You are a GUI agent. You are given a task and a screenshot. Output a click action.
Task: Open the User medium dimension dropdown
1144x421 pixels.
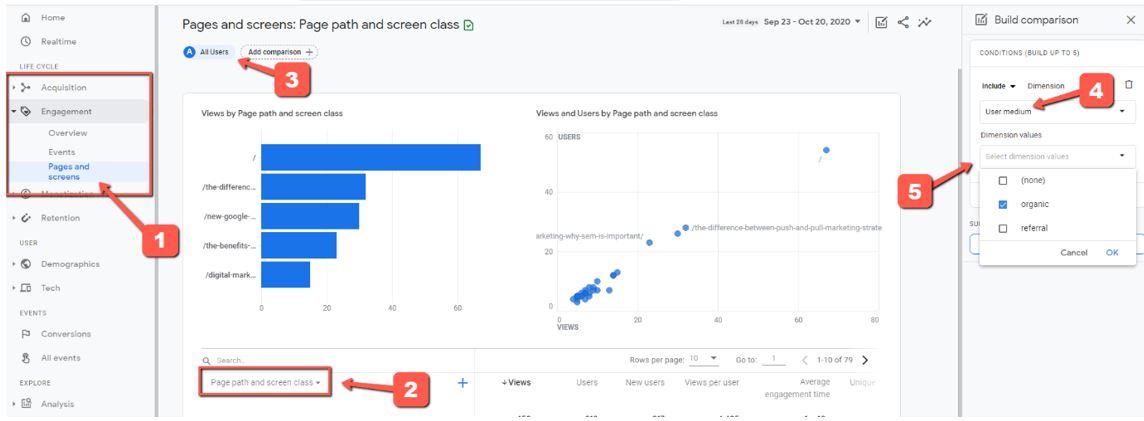tap(1055, 112)
